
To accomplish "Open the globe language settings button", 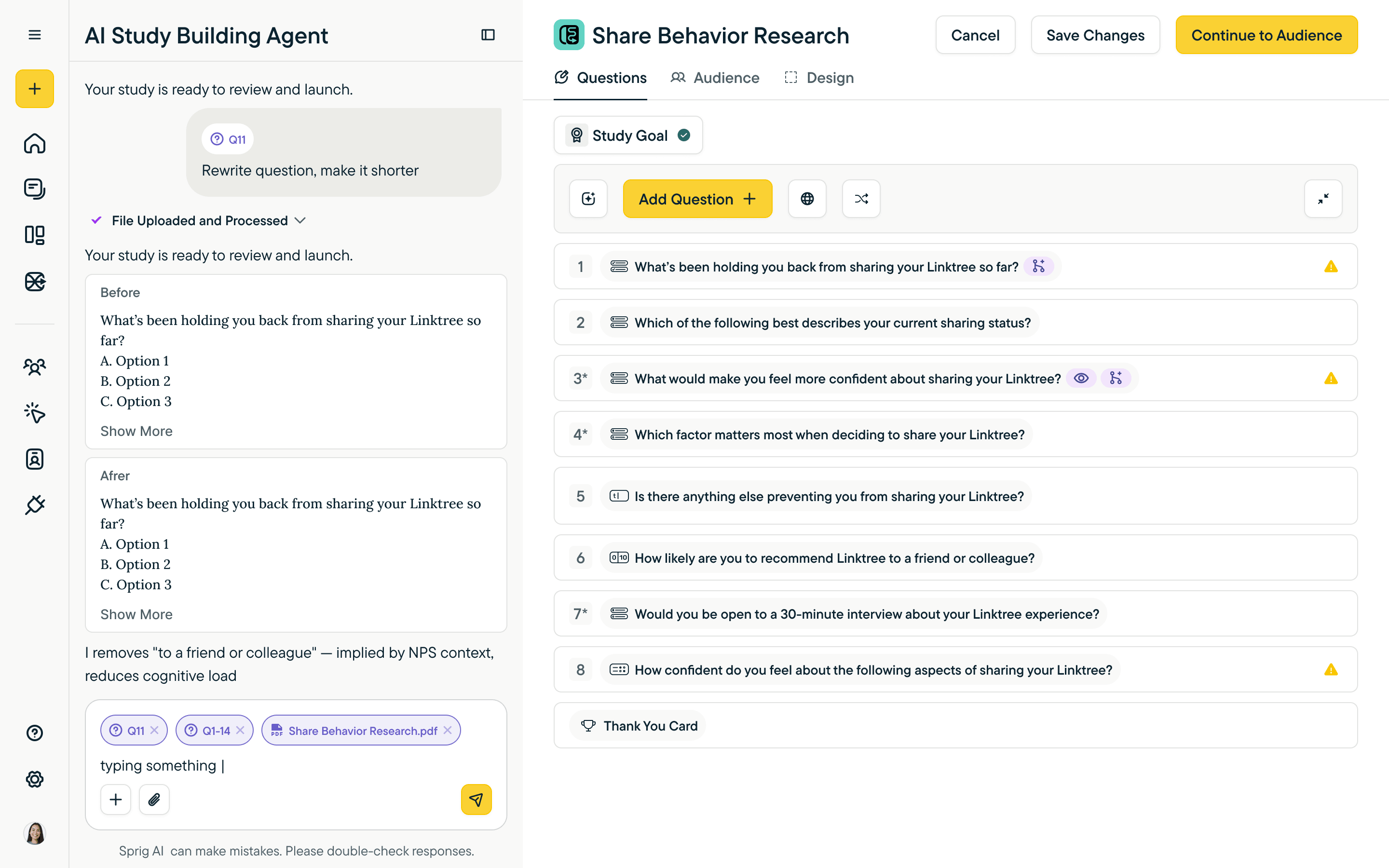I will coord(807,199).
